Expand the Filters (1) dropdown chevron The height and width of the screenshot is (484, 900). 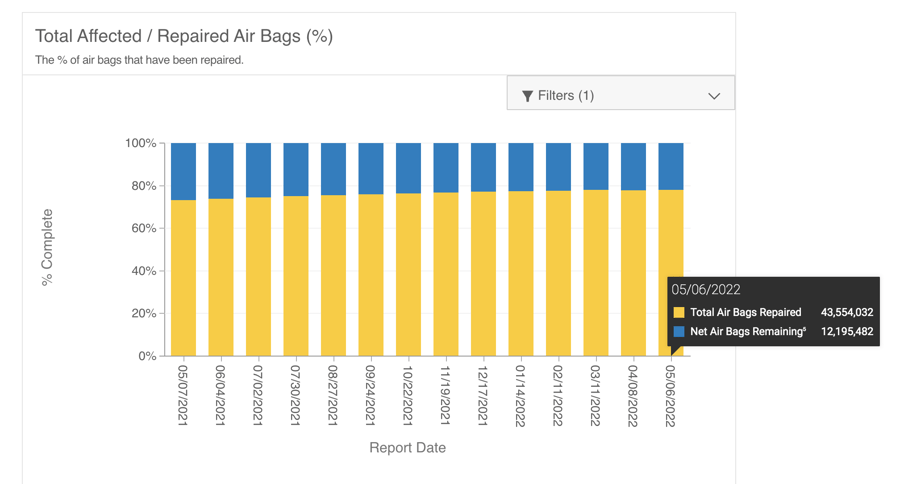click(714, 96)
